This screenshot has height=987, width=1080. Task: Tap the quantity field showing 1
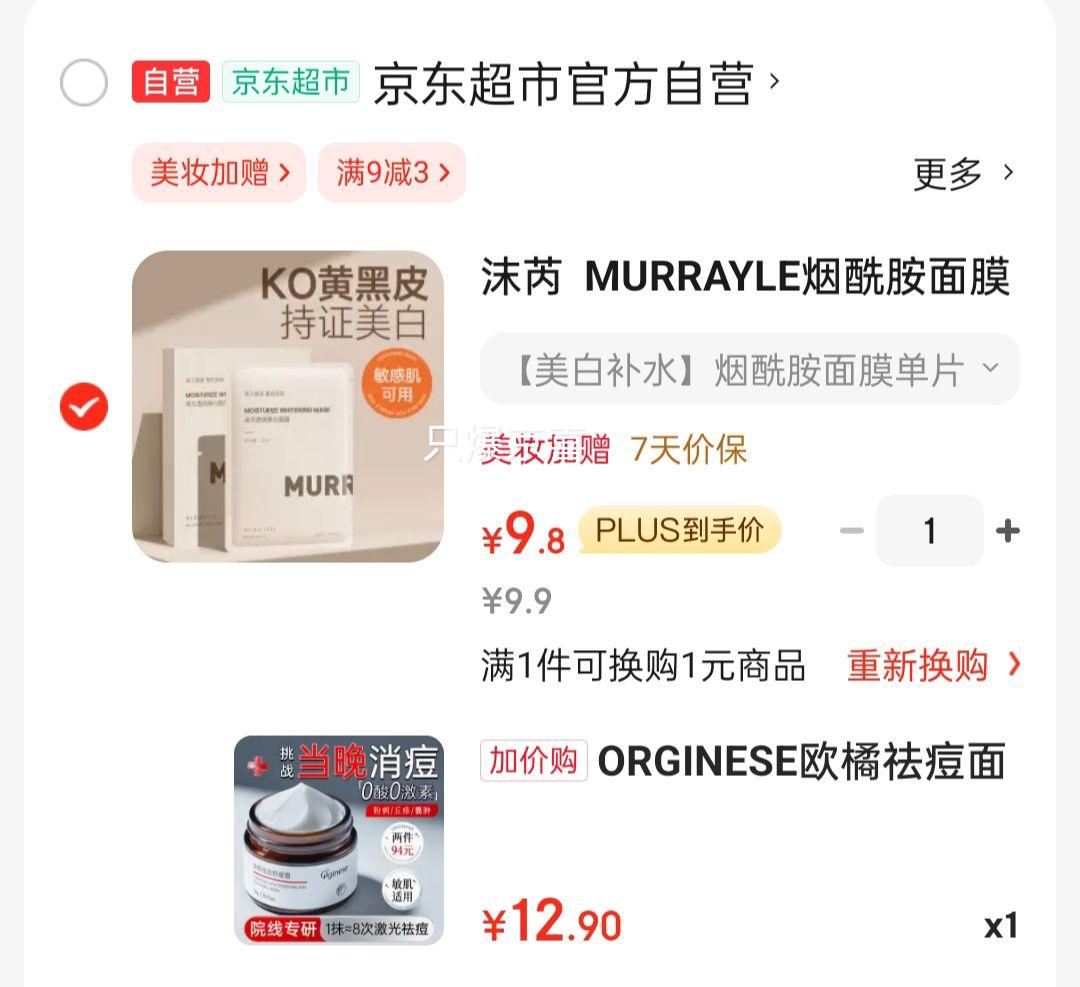point(930,530)
